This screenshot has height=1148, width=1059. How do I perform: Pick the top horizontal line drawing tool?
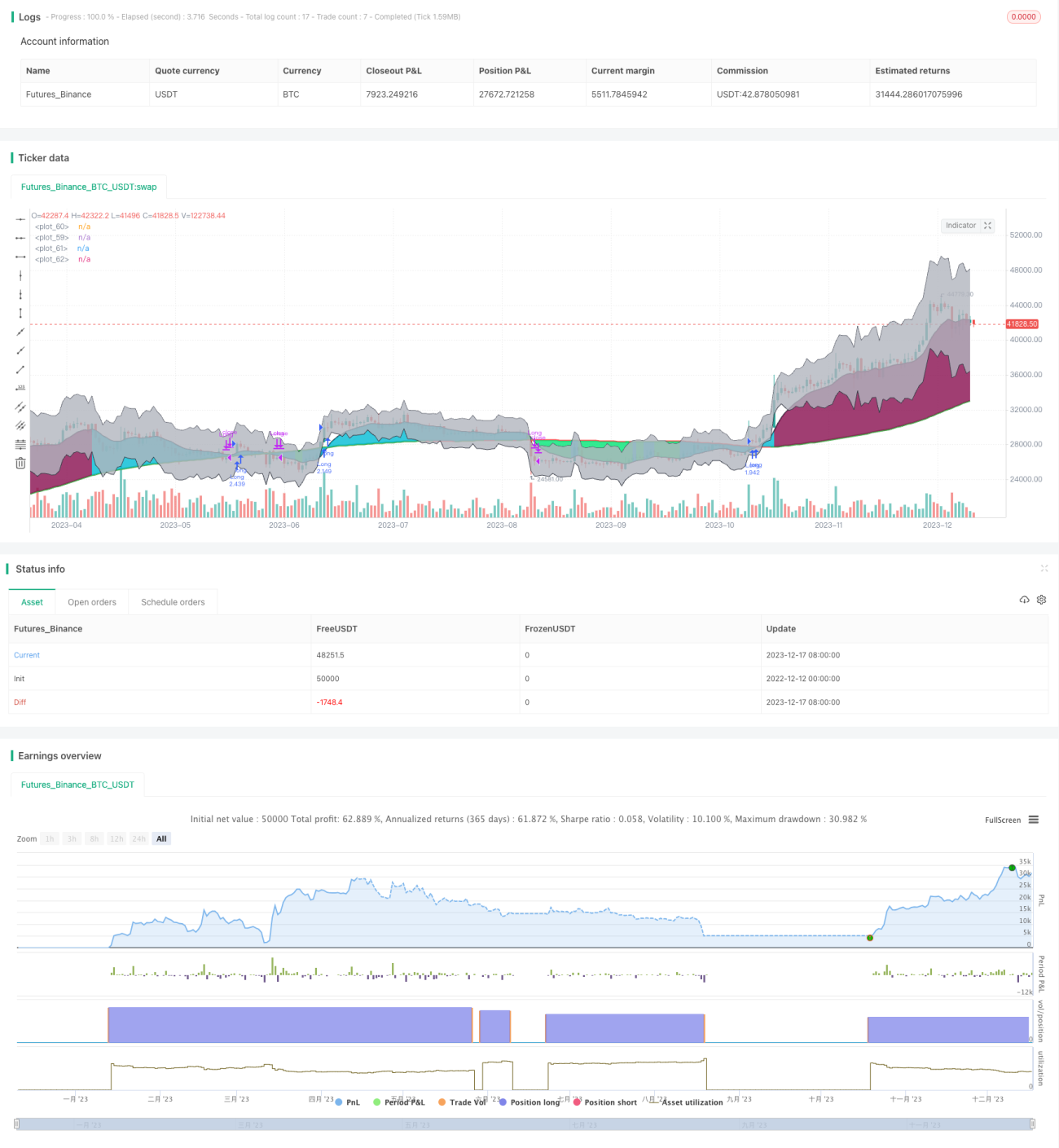pyautogui.click(x=20, y=219)
